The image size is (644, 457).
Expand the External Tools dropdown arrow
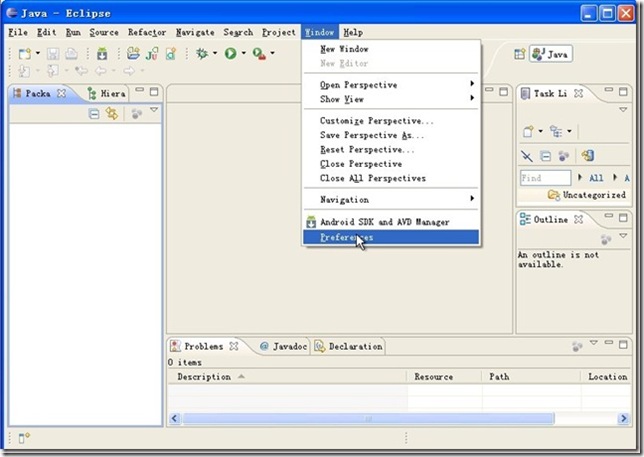(x=272, y=53)
